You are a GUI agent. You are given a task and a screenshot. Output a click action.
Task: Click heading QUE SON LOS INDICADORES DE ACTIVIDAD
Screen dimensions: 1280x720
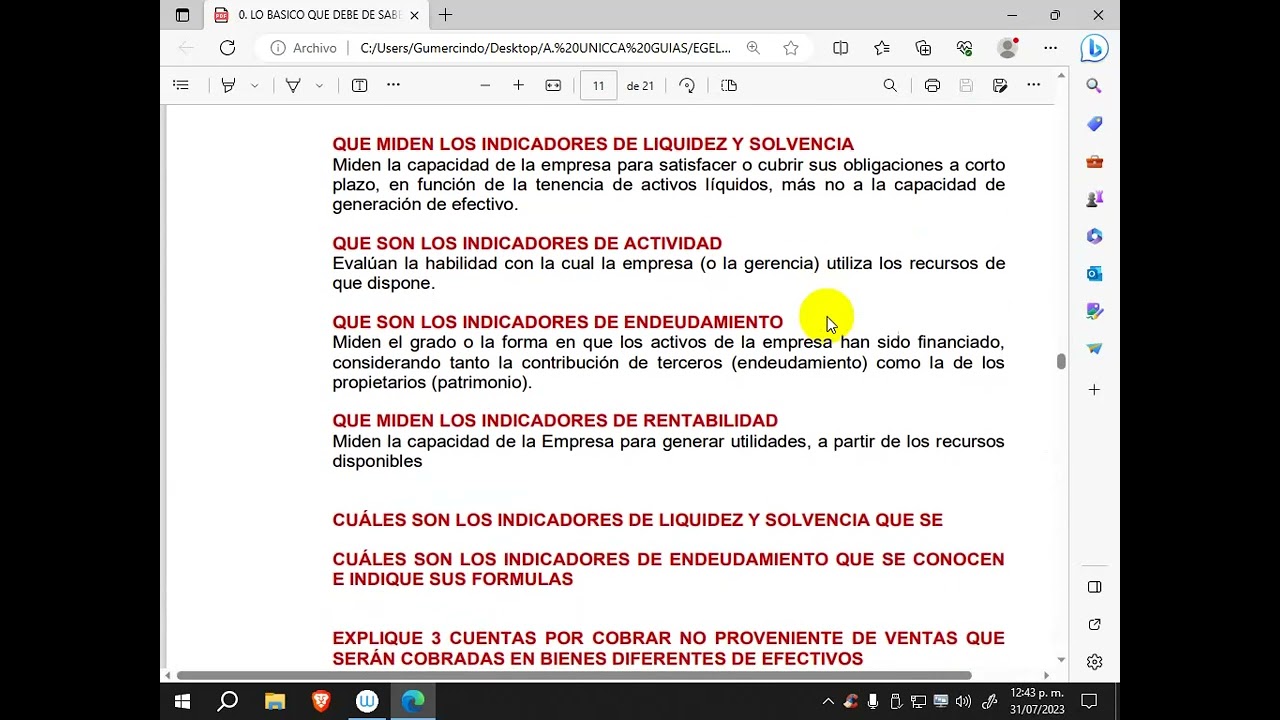click(527, 243)
